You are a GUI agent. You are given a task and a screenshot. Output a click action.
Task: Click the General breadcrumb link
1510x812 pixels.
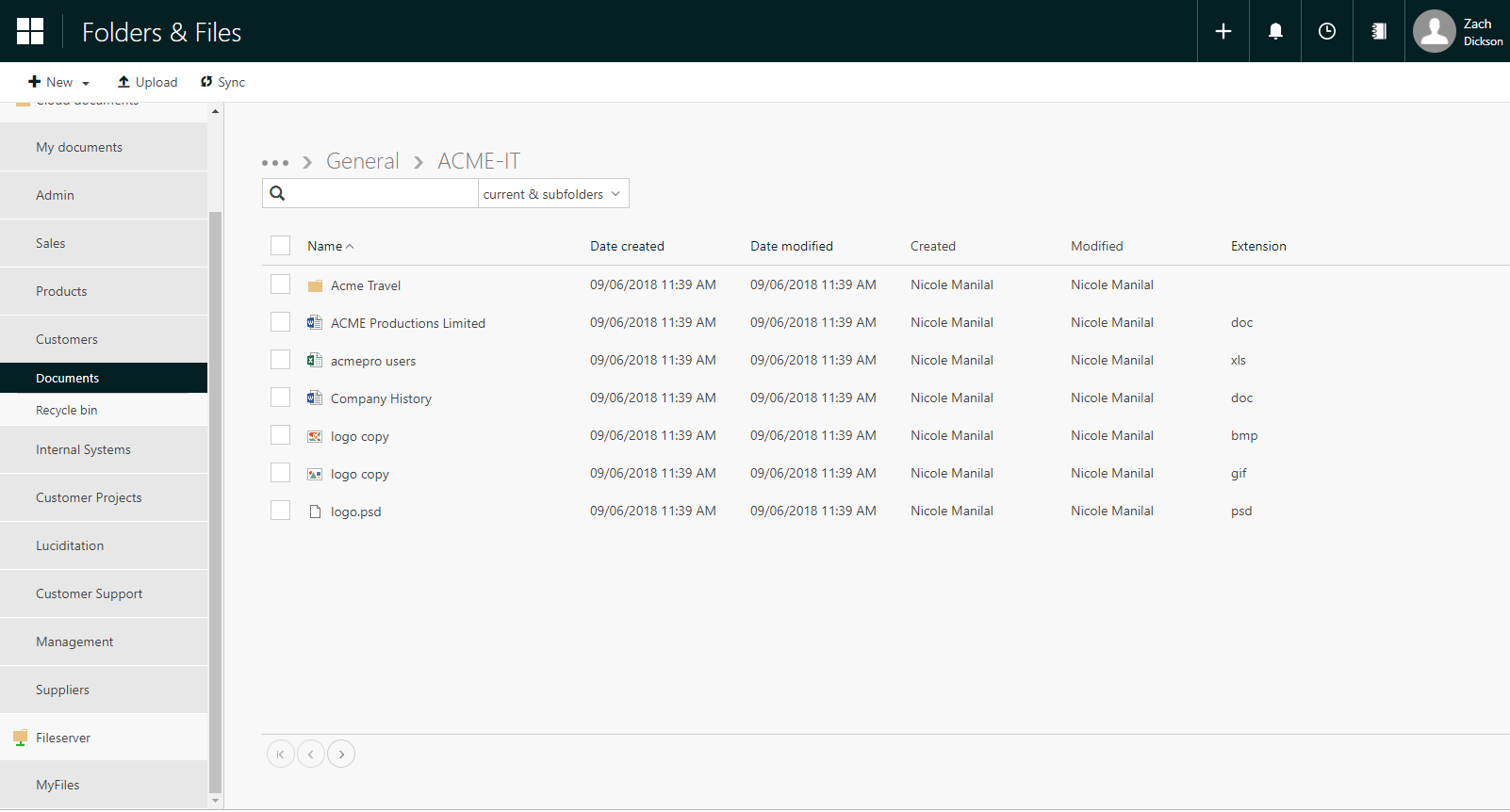tap(362, 161)
